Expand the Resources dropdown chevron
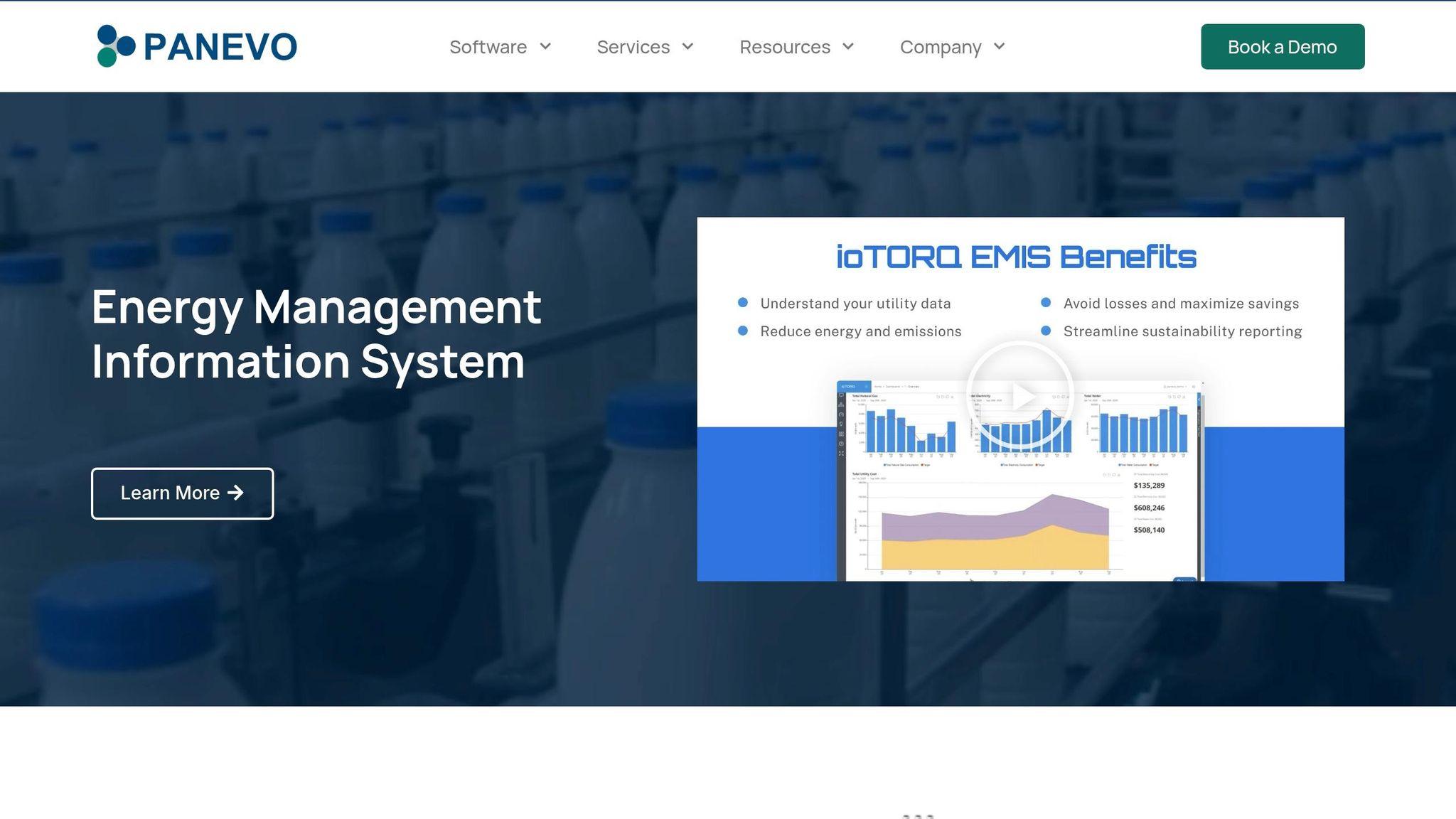 tap(848, 47)
